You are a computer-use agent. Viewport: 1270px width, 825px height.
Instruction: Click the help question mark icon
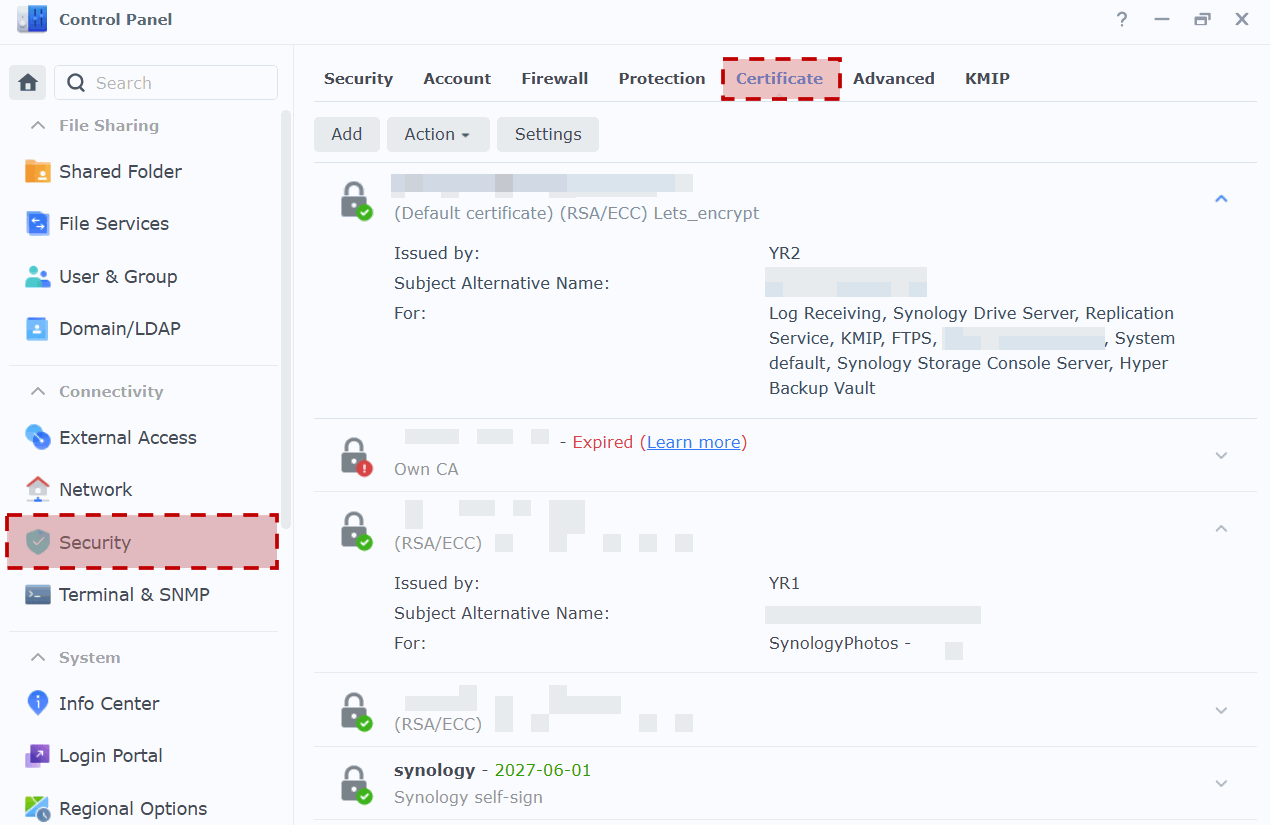click(x=1122, y=19)
